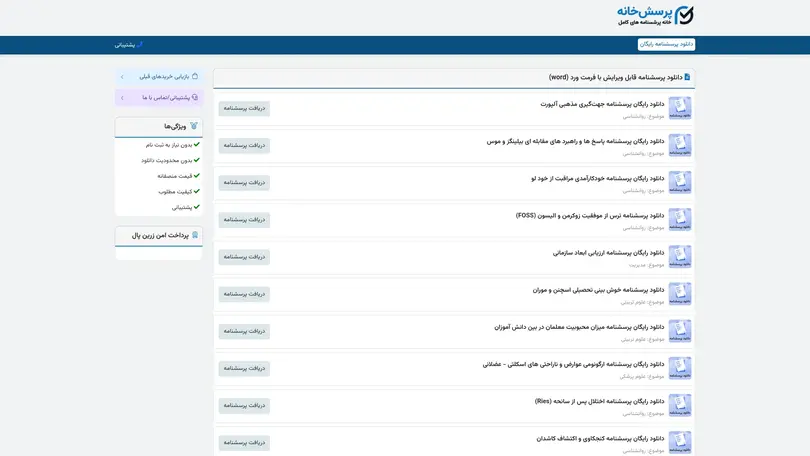This screenshot has width=810, height=456.
Task: Click checkmark icon beside بدون محدودیت دانلود
Action: 196,160
